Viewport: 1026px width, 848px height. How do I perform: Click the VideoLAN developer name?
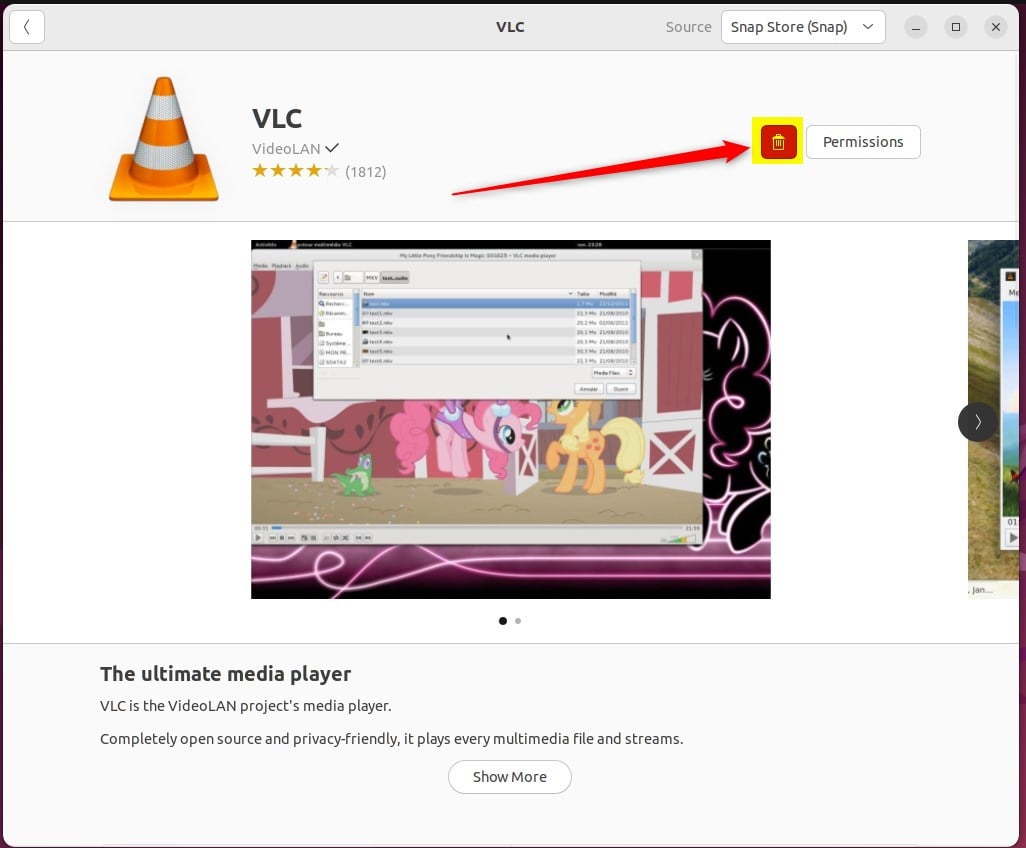coord(286,148)
